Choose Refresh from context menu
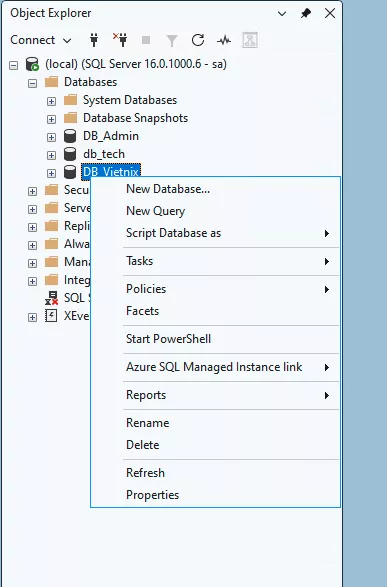387x587 pixels. 215,473
